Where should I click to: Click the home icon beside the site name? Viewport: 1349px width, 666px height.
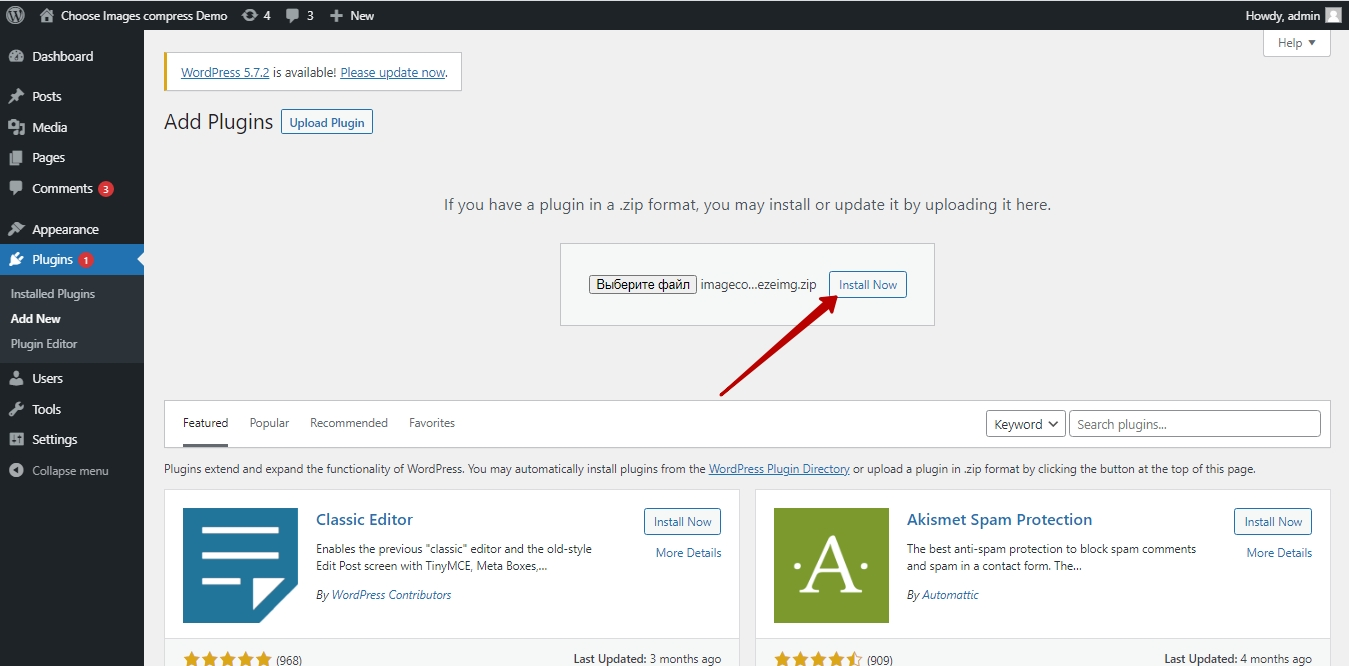[x=47, y=15]
